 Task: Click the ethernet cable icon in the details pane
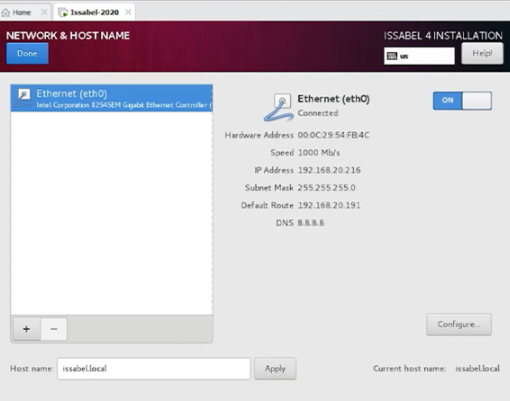point(279,107)
